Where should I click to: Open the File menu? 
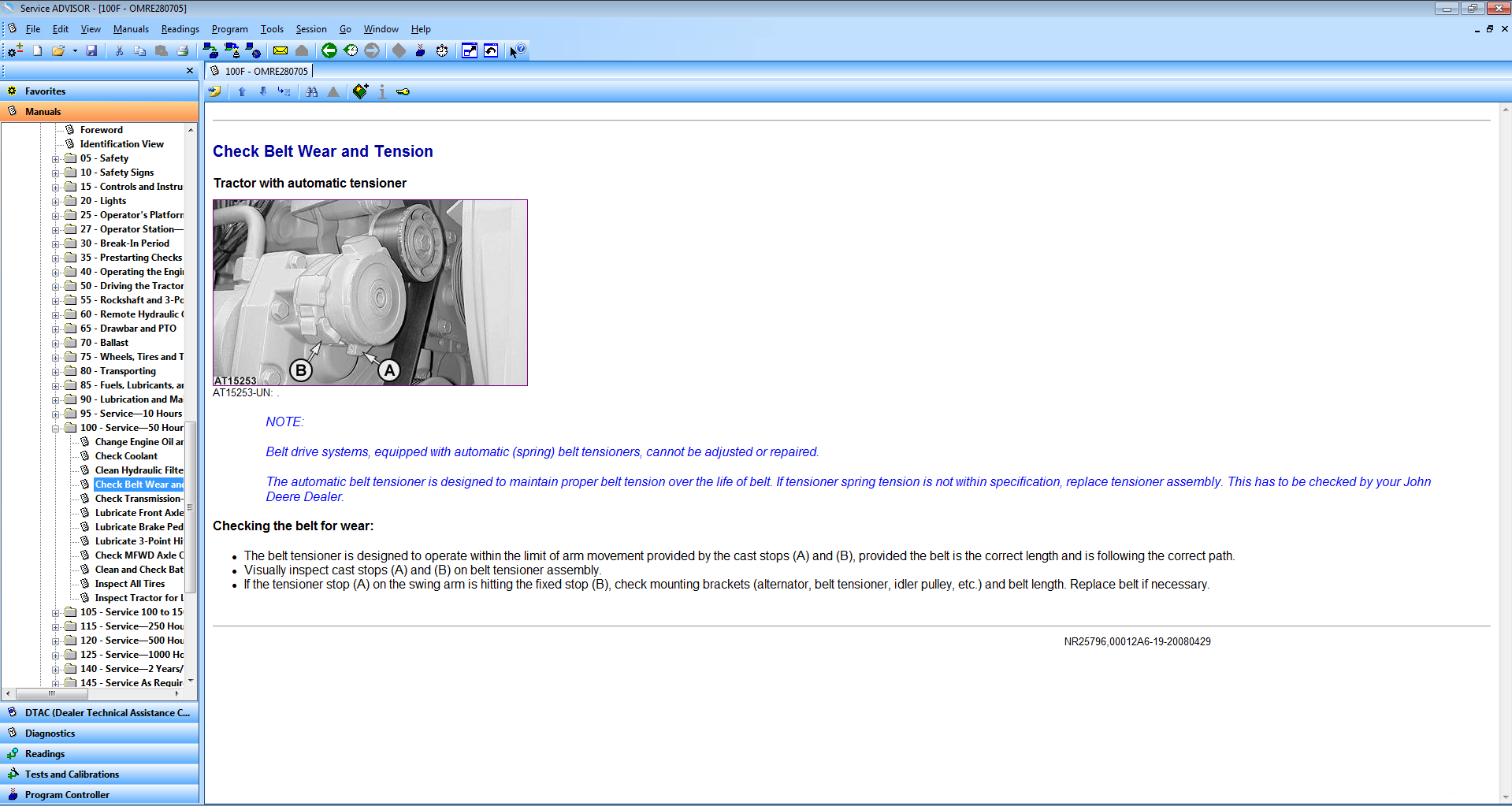tap(33, 29)
